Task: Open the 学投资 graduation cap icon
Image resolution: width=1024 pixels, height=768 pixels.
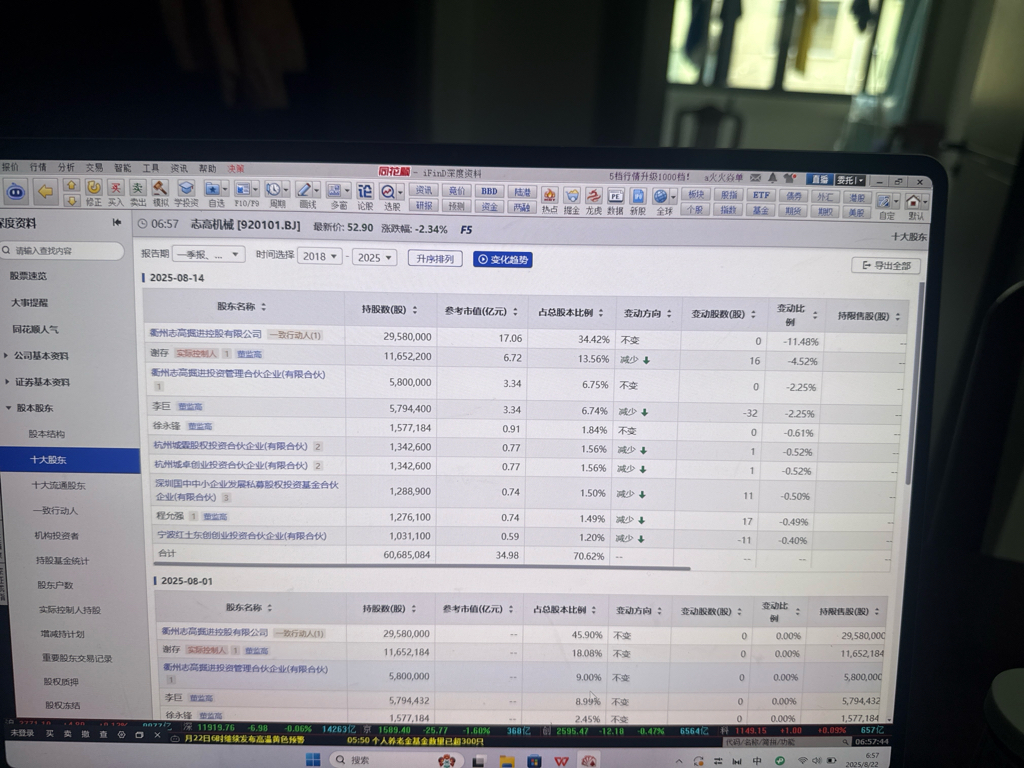Action: coord(186,193)
